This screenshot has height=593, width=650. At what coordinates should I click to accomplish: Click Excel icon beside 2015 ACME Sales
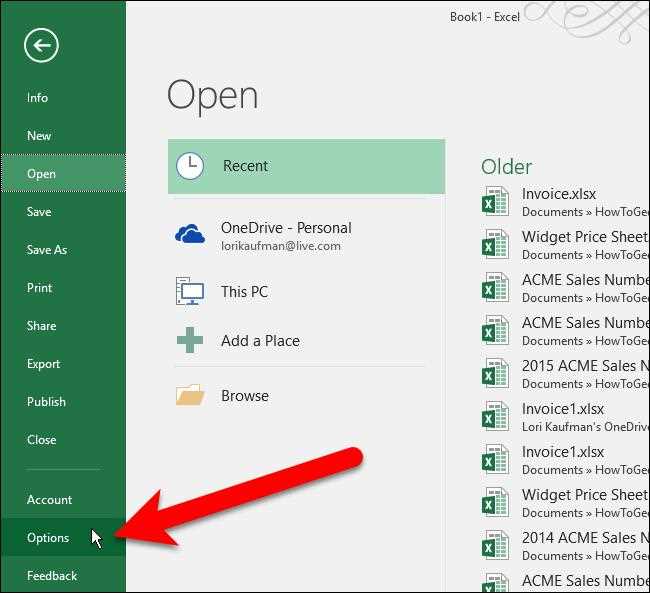pos(495,374)
